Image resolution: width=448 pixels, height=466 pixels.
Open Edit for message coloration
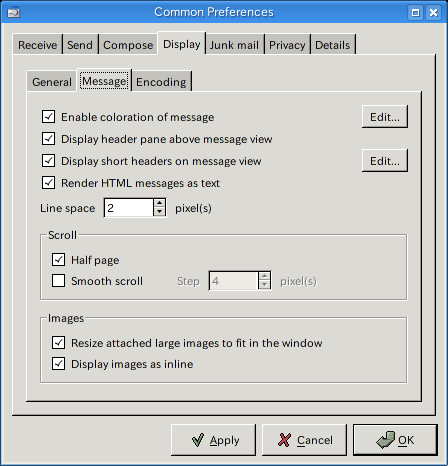point(385,117)
